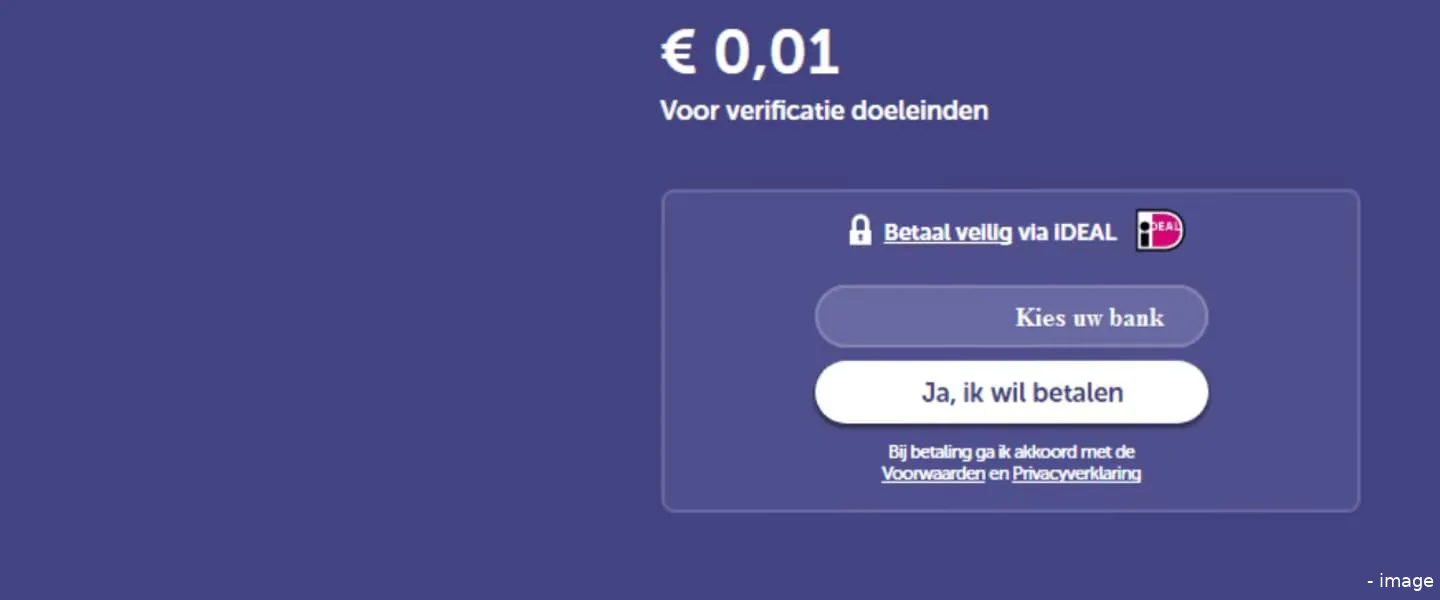Click the € 0,01 amount heading

tap(750, 50)
